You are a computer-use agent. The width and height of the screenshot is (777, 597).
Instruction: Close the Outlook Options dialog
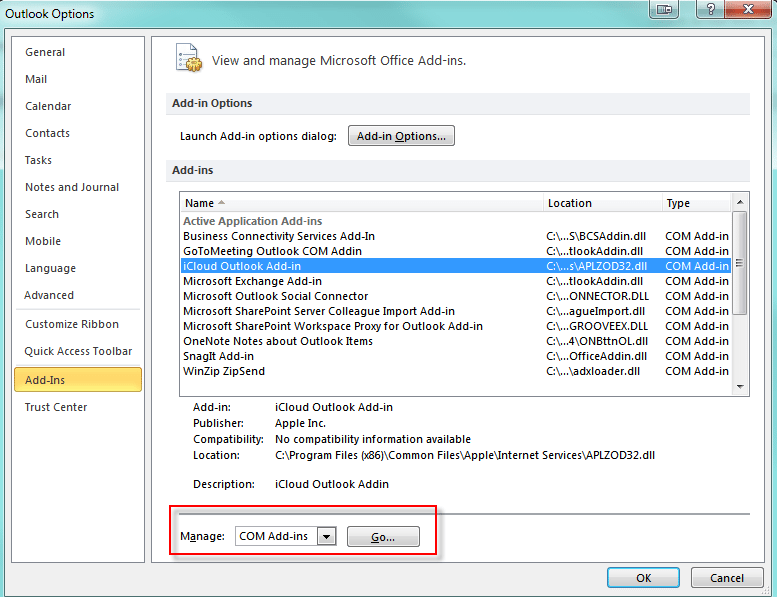748,9
